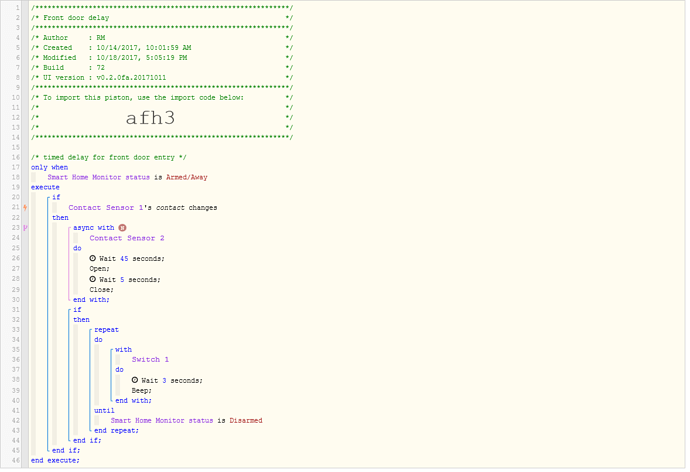
Task: Click the async marker icon beside line 23
Action: coord(25,228)
